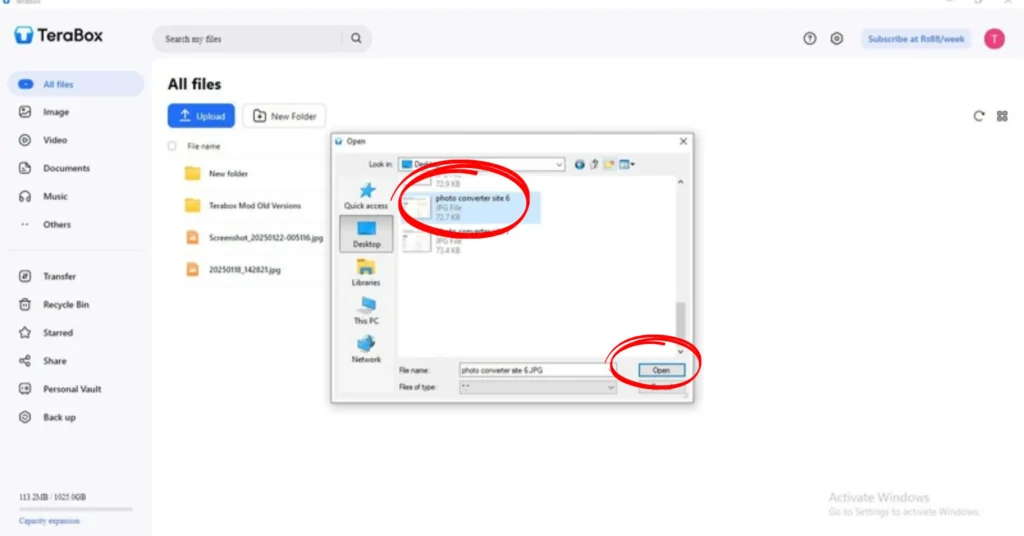Open the settings gear icon in header
This screenshot has width=1024, height=536.
tap(837, 39)
